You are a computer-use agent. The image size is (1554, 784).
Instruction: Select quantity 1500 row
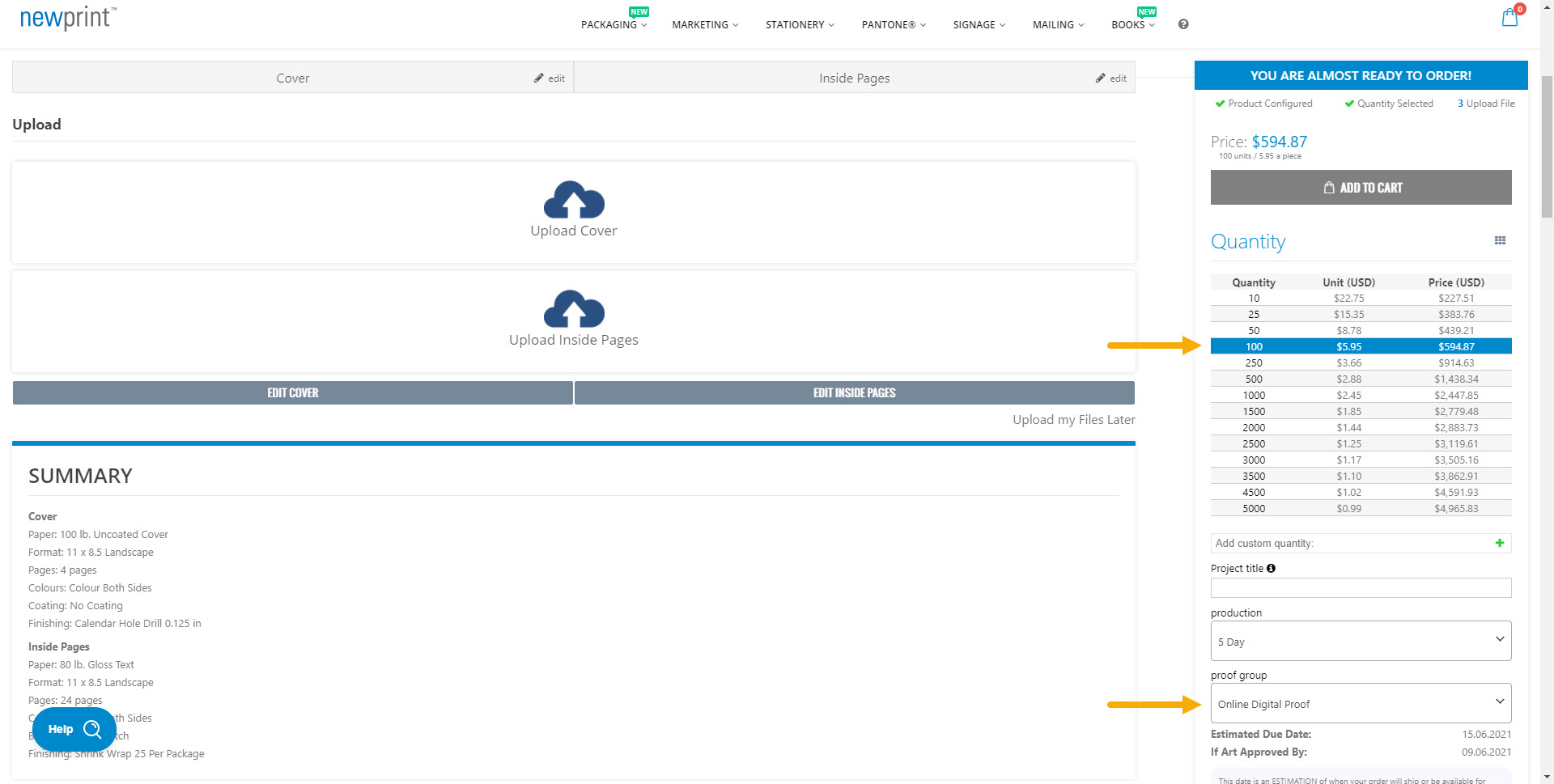[x=1361, y=411]
